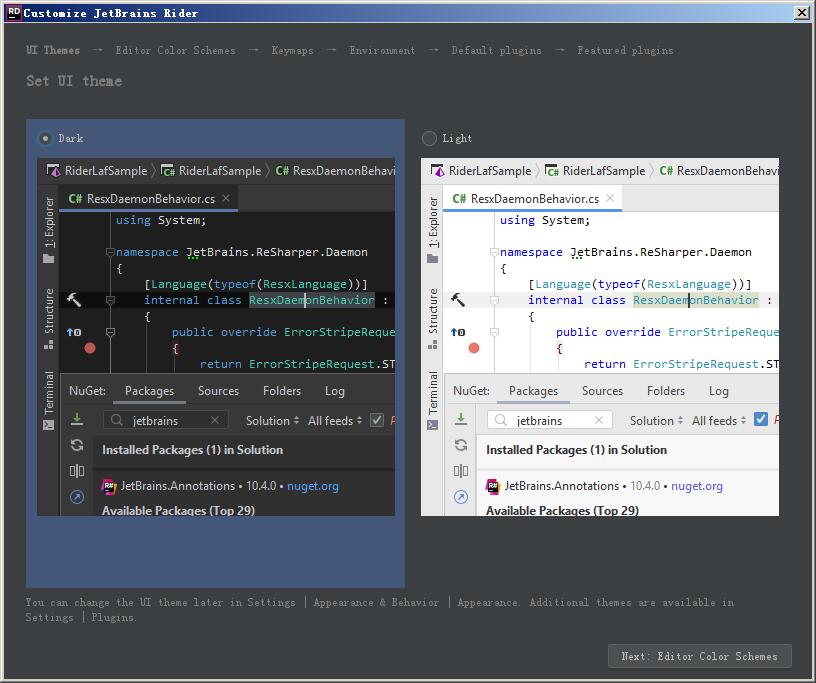Collapse namespace fold marker in Light preview

tap(494, 252)
